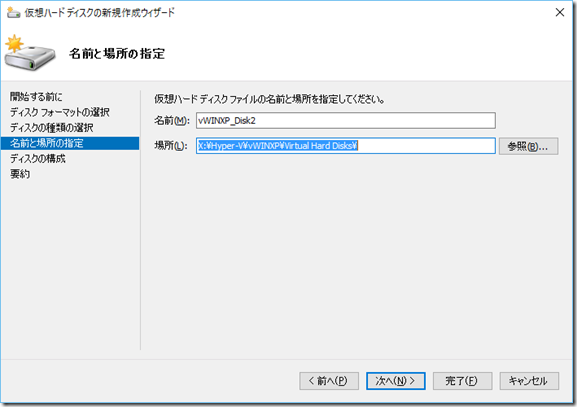Screen dimensions: 577x407
Task: Click the 名前 field containing vWINXP_Disk2
Action: (346, 121)
